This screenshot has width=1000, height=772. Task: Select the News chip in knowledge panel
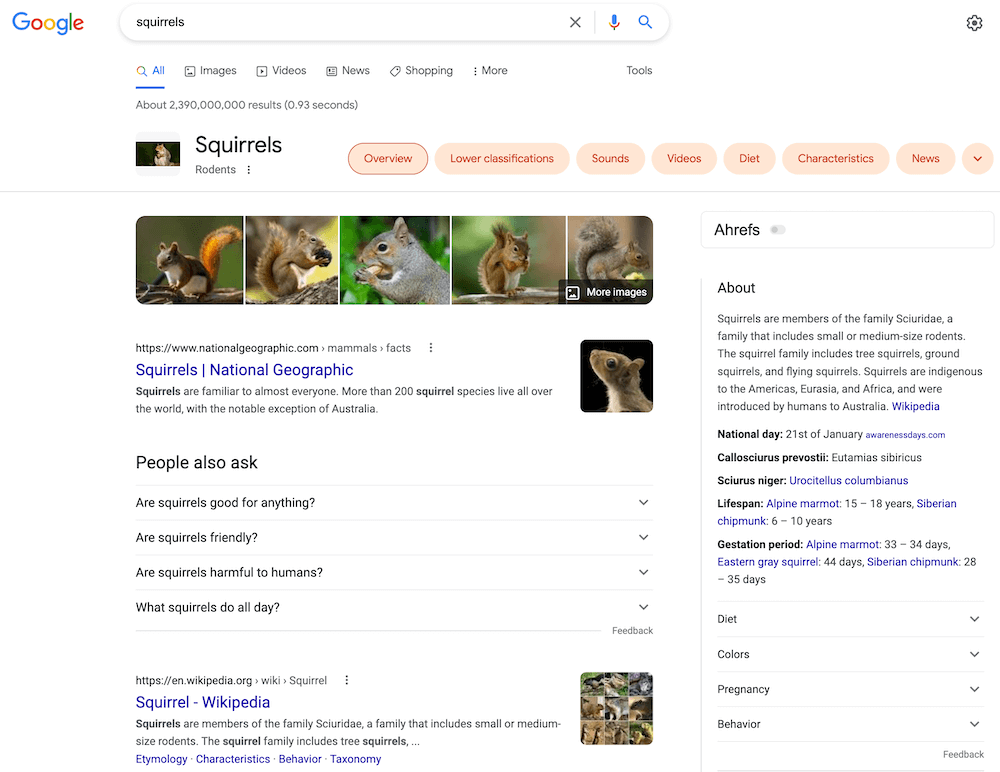[925, 158]
